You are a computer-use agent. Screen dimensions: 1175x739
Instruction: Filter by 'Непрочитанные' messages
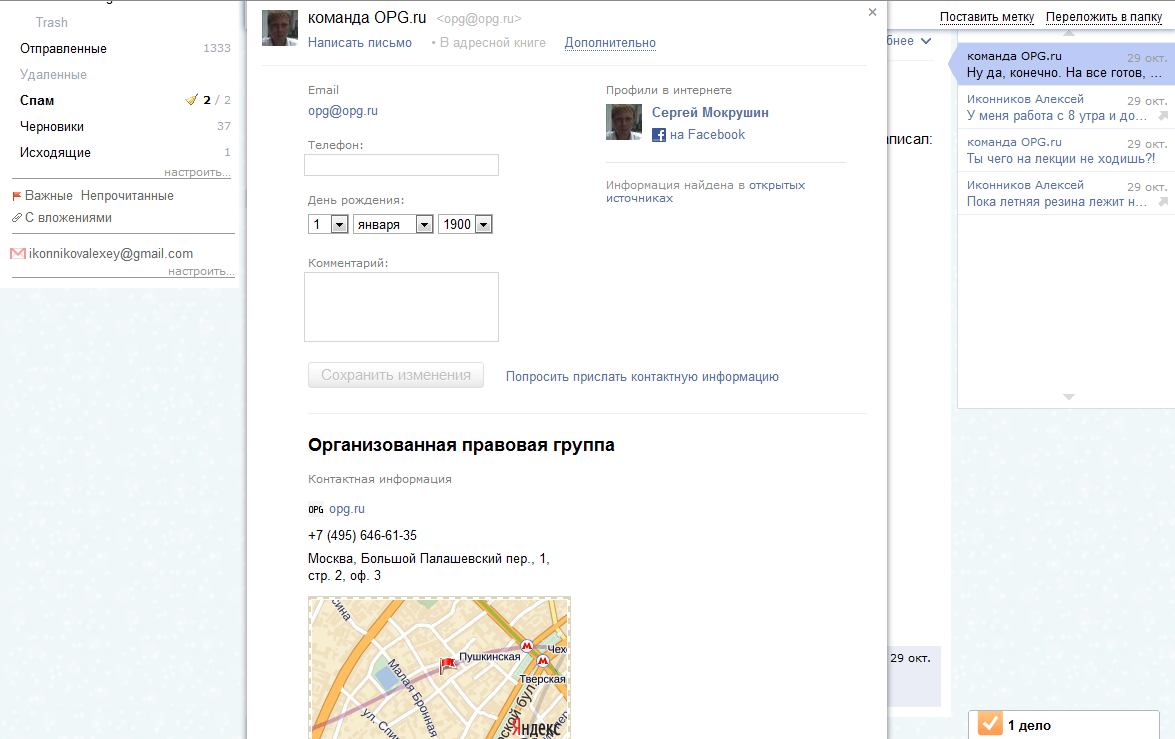pos(127,196)
